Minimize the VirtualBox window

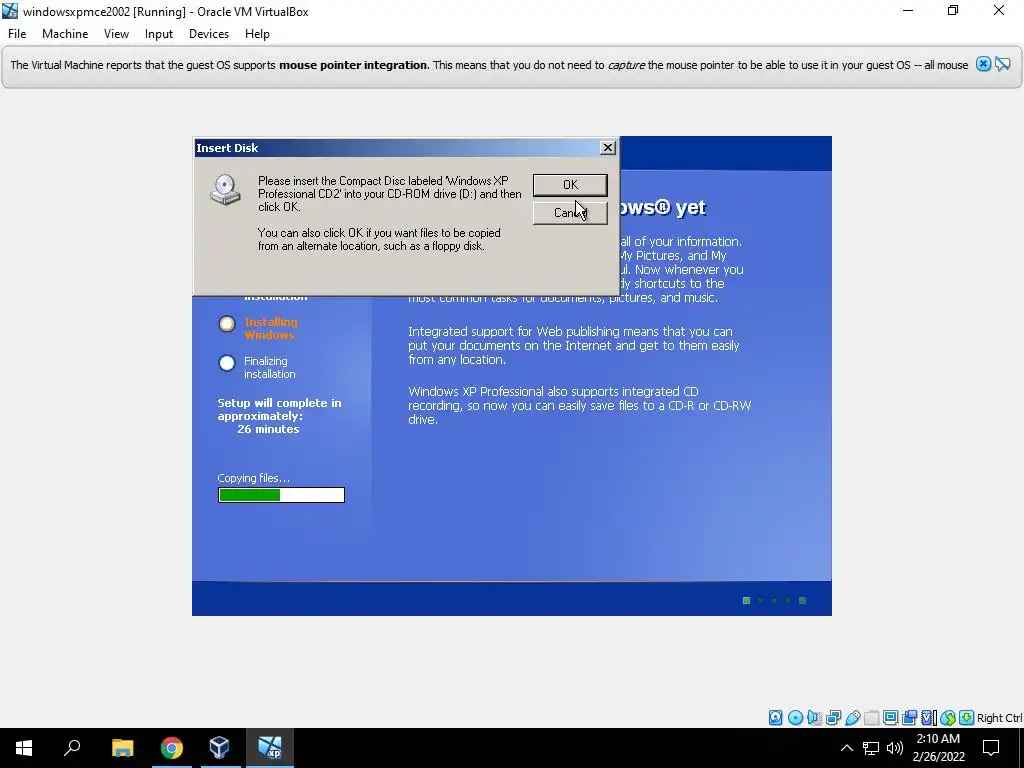908,11
